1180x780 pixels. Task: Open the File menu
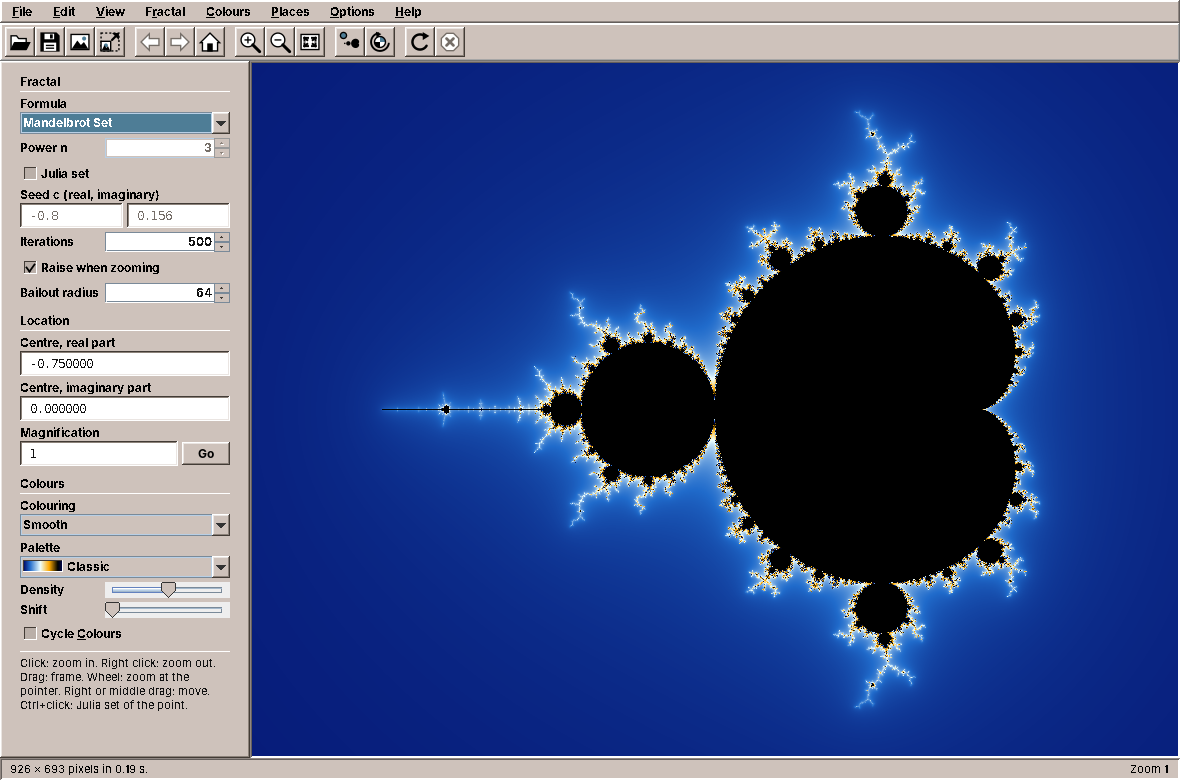tap(22, 11)
